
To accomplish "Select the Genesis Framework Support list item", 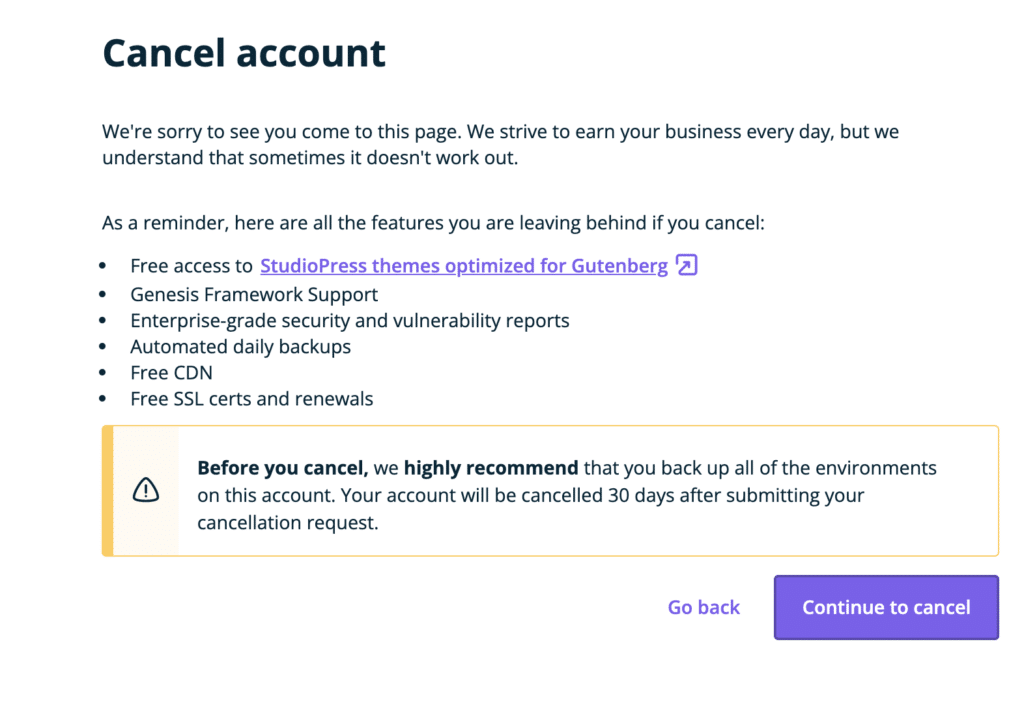I will click(254, 294).
